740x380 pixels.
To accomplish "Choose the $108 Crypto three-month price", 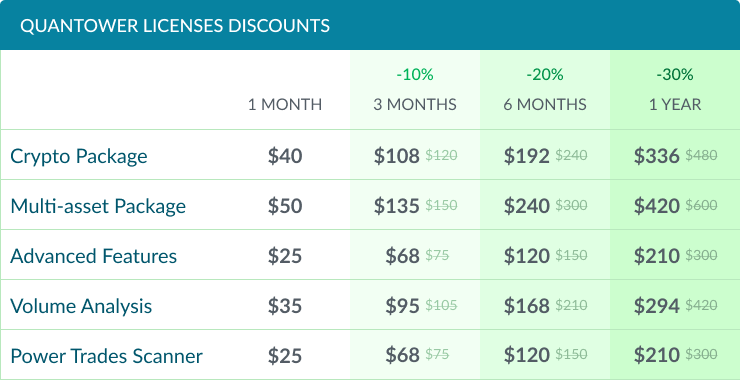I will [396, 156].
